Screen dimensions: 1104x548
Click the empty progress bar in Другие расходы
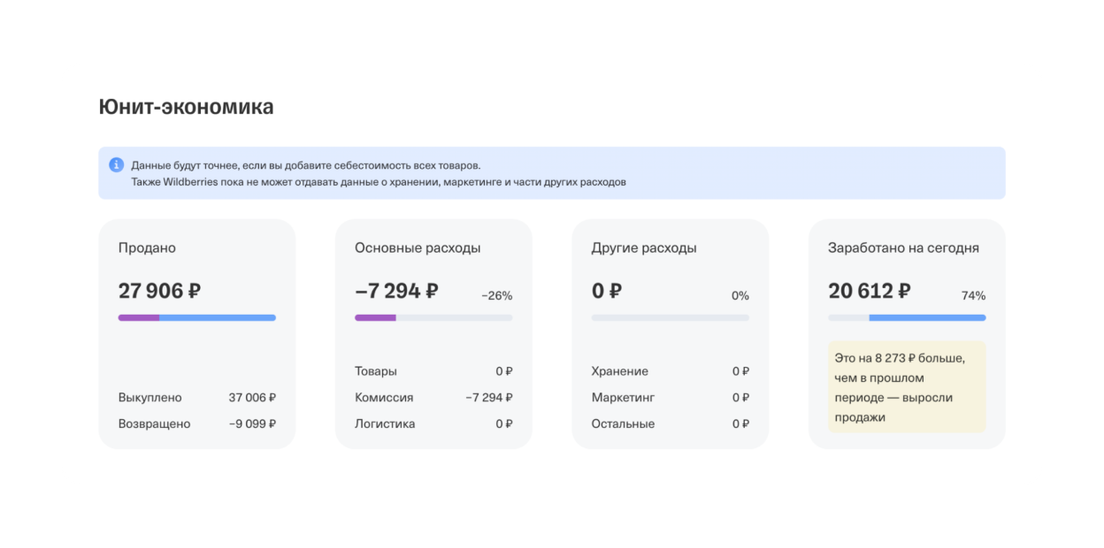click(x=670, y=318)
